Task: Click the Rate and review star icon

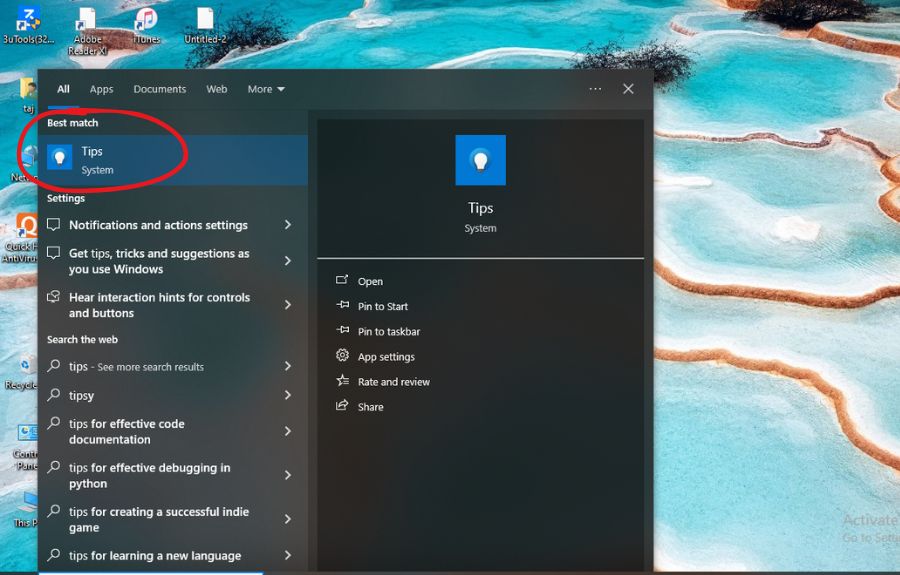Action: tap(342, 380)
